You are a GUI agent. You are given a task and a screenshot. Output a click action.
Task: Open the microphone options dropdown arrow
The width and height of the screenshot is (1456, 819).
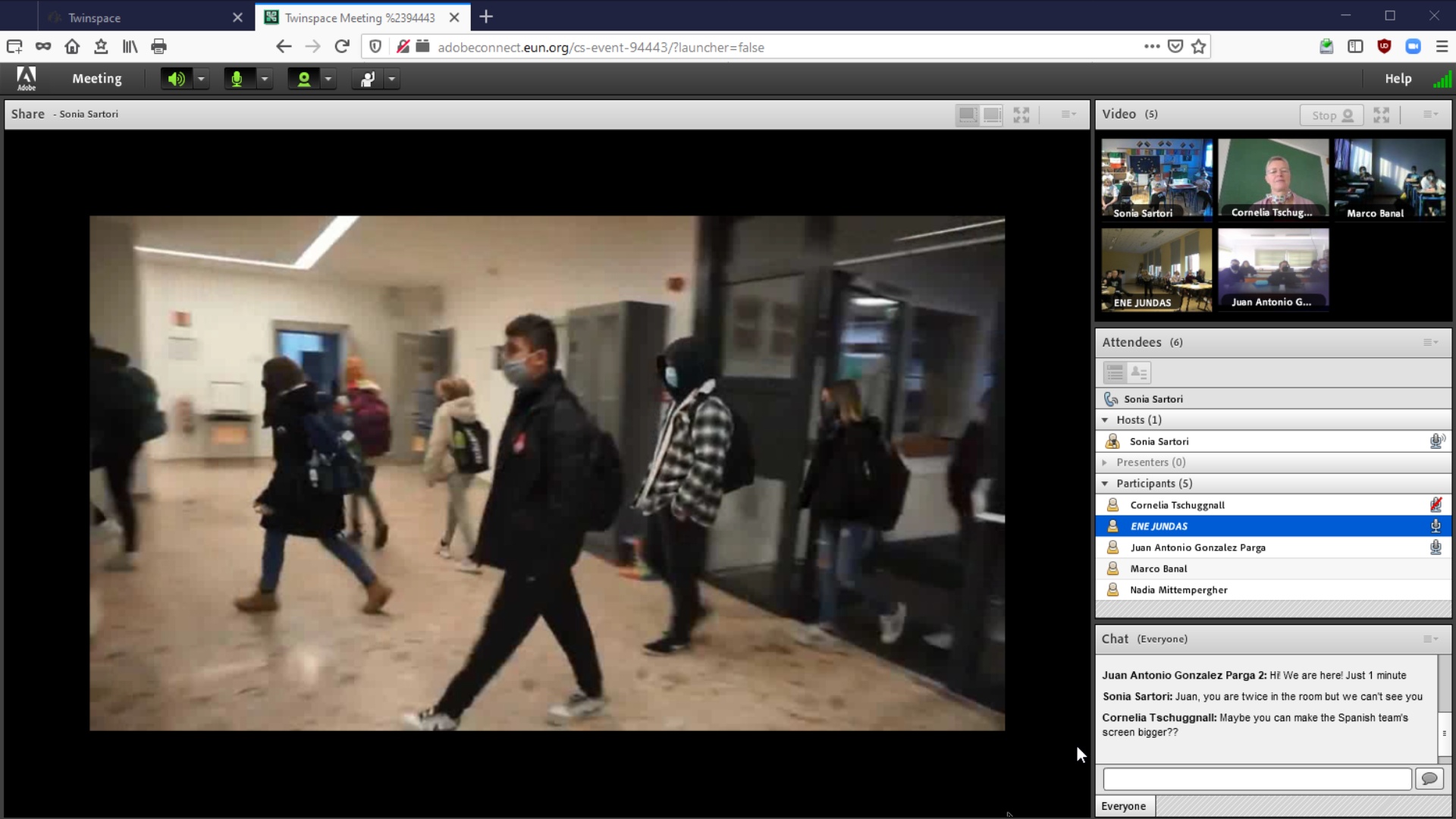click(x=265, y=79)
